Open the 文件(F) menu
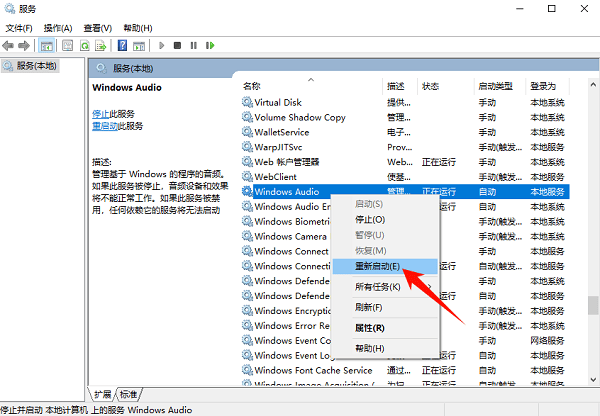The width and height of the screenshot is (600, 416). coord(18,28)
